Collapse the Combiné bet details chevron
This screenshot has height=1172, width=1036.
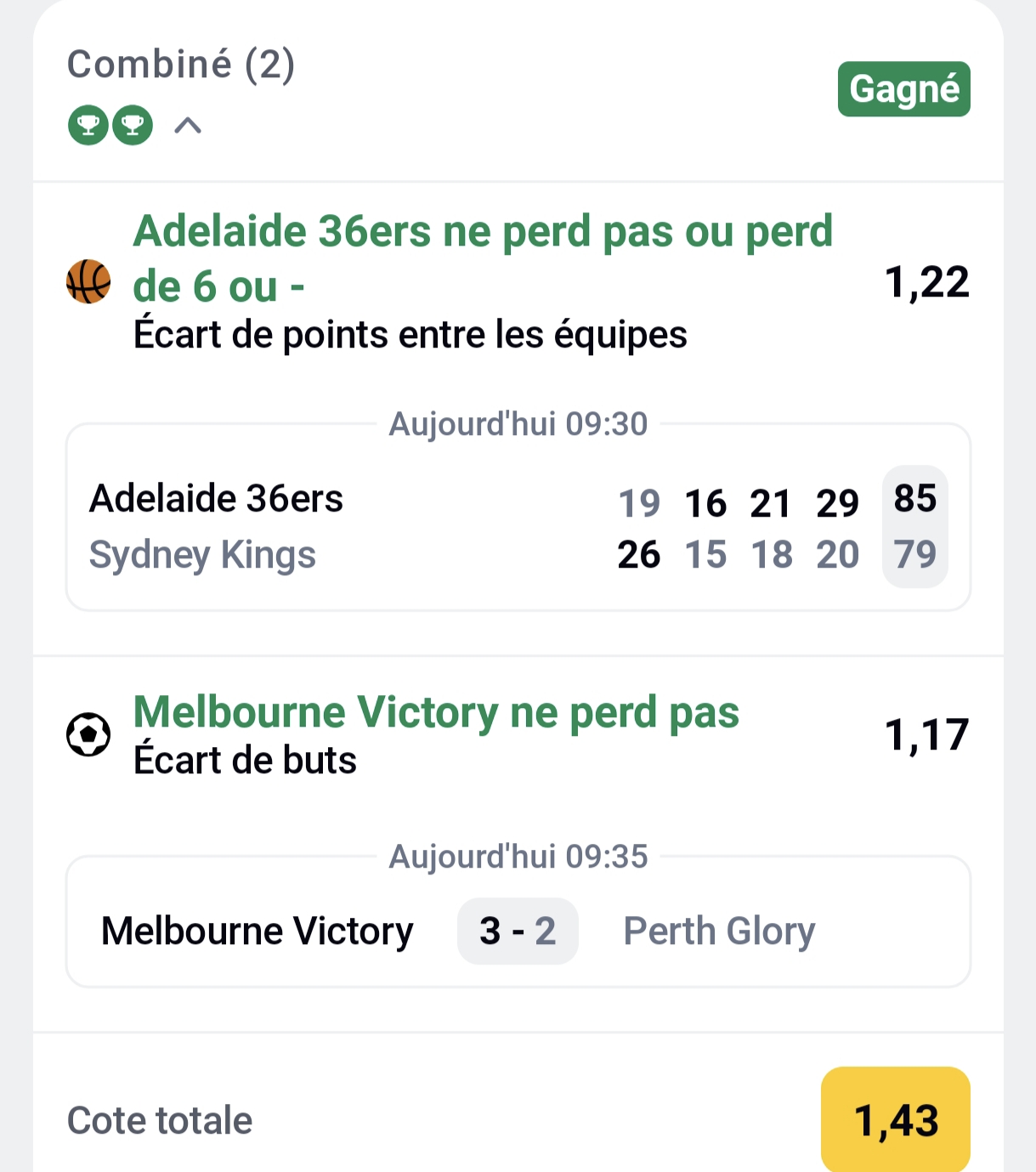coord(188,126)
